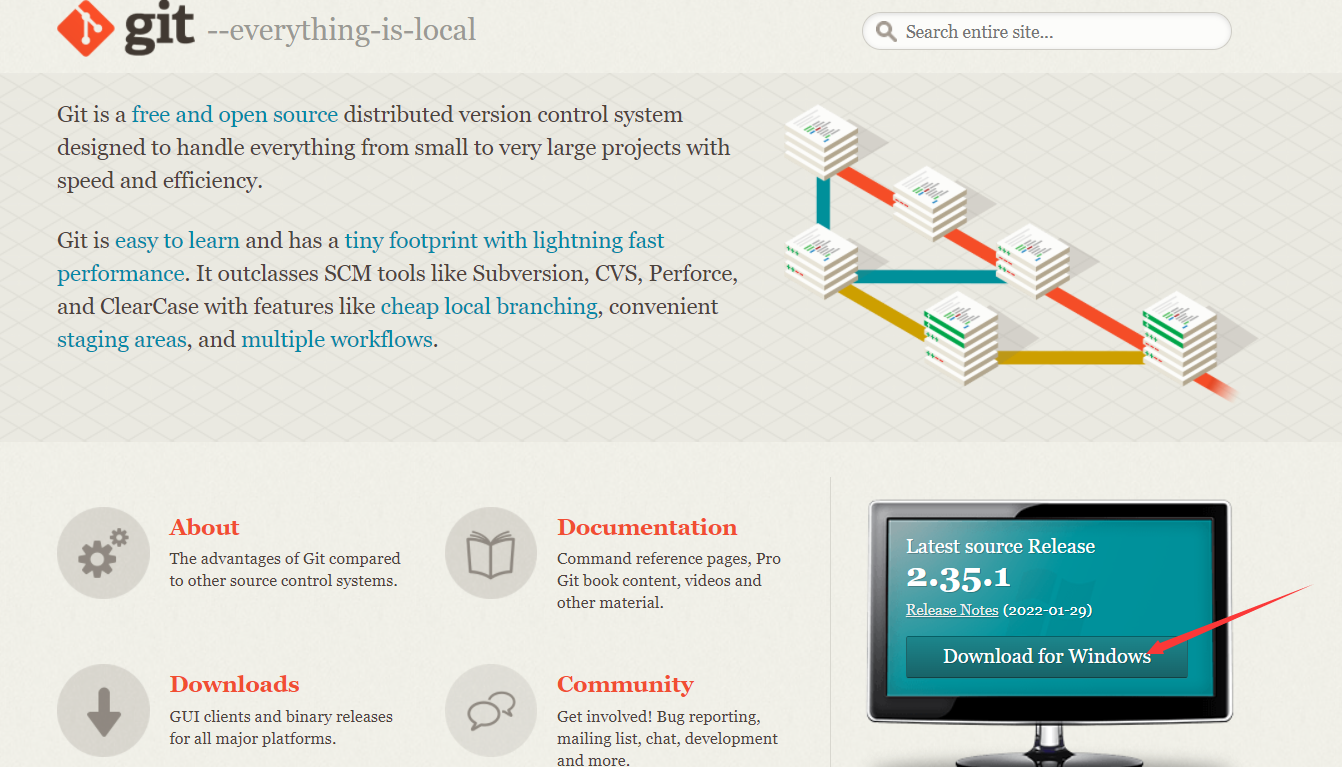1342x767 pixels.
Task: Click the search magnifier icon
Action: coord(885,32)
